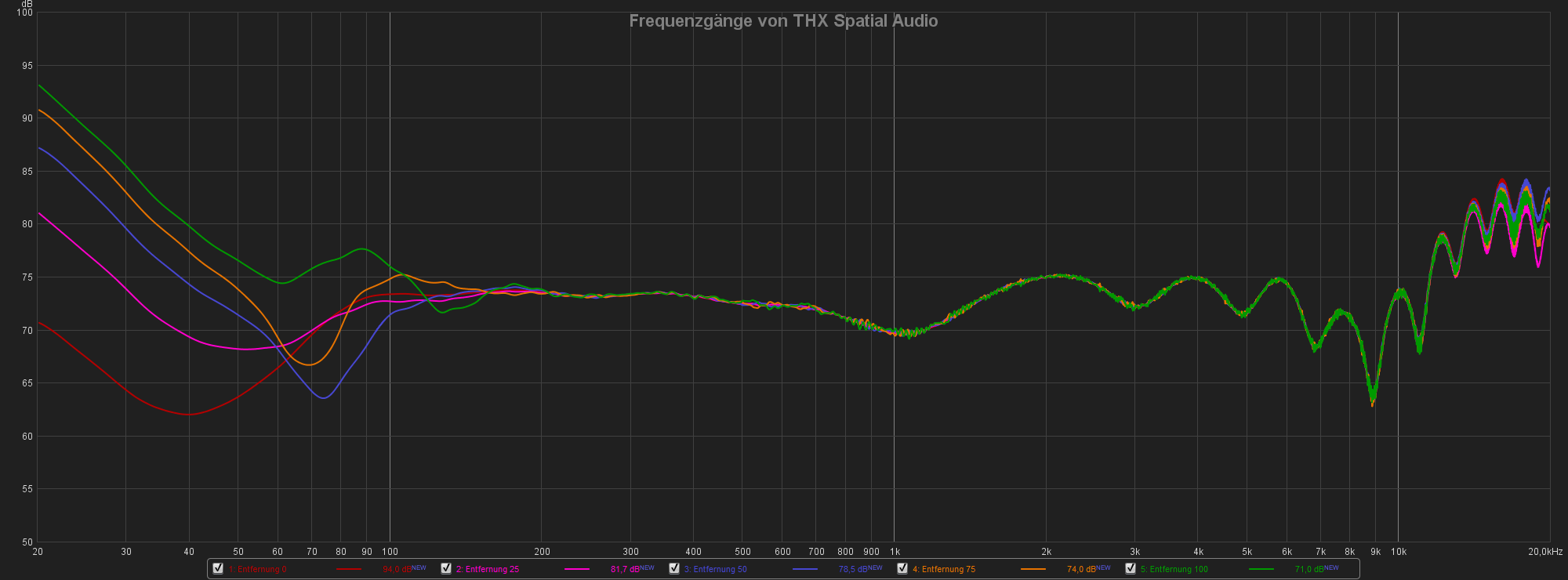Click the 10k frequency axis label

(x=1399, y=552)
